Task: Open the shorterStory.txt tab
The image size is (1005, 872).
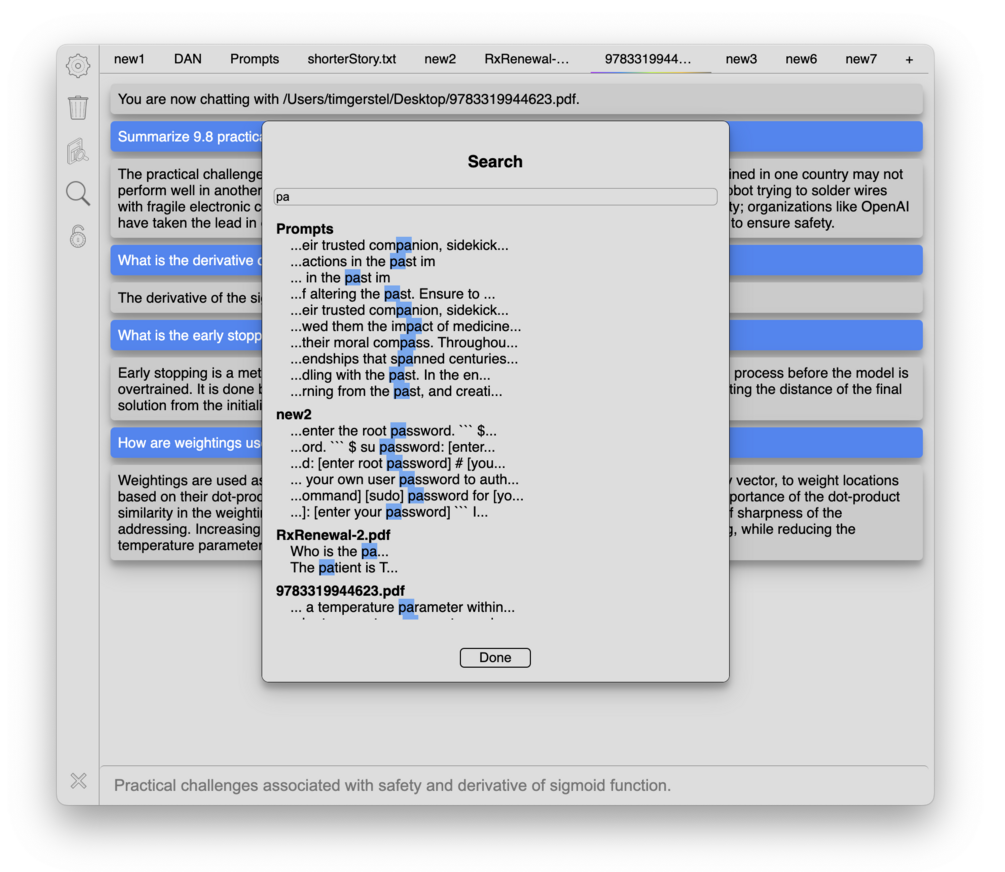Action: coord(351,59)
